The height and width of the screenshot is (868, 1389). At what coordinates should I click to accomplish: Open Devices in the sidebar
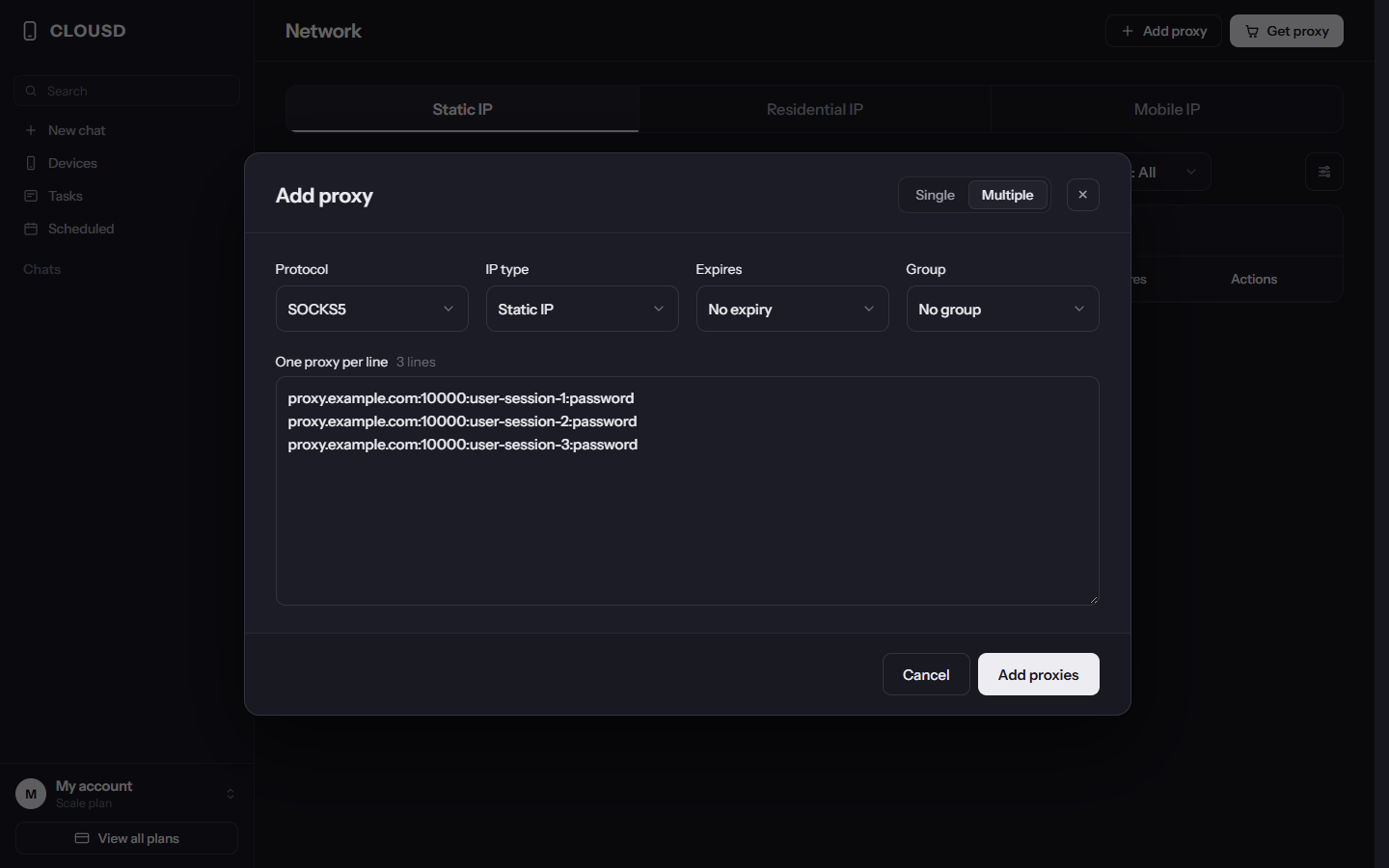[126, 163]
